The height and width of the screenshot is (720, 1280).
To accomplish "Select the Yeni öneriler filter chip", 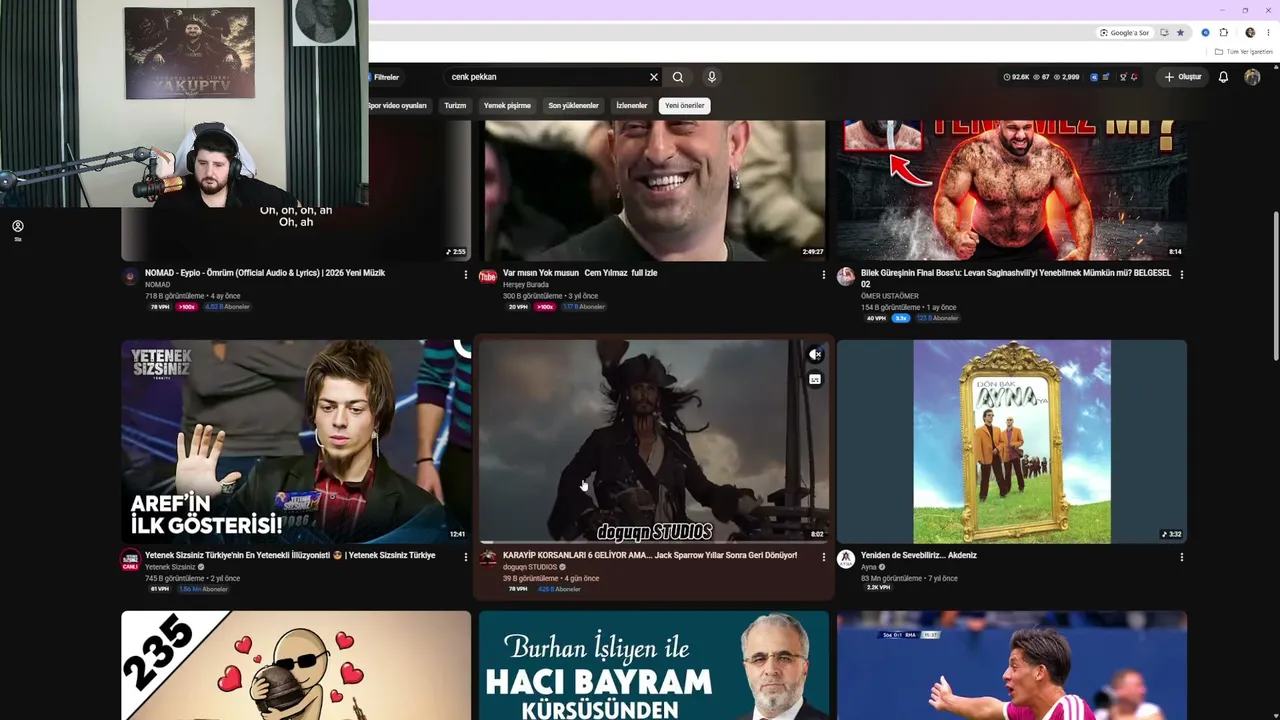I will [x=685, y=105].
